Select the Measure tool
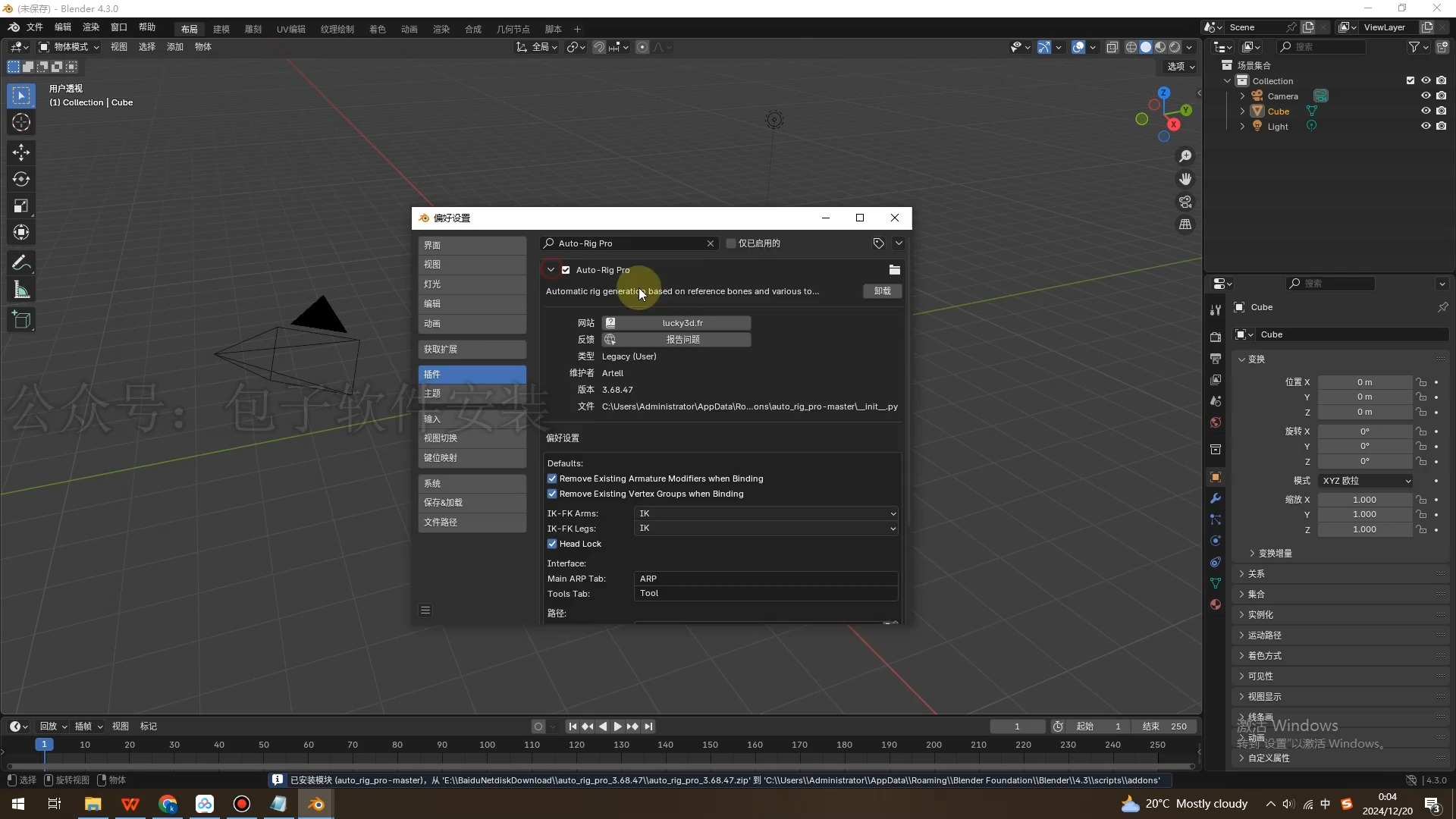 click(21, 290)
